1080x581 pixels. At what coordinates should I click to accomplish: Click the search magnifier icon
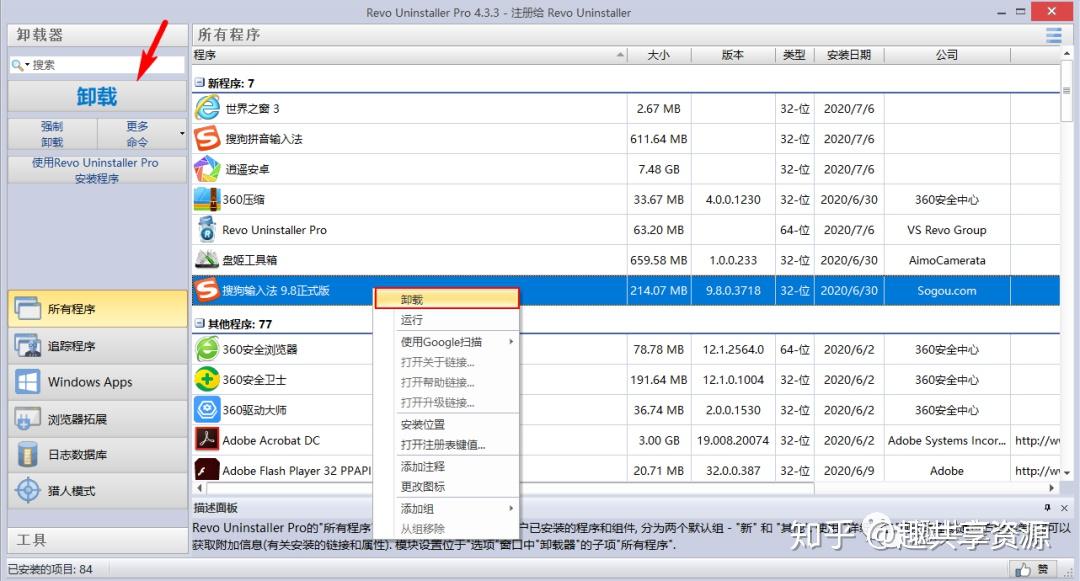click(x=17, y=65)
